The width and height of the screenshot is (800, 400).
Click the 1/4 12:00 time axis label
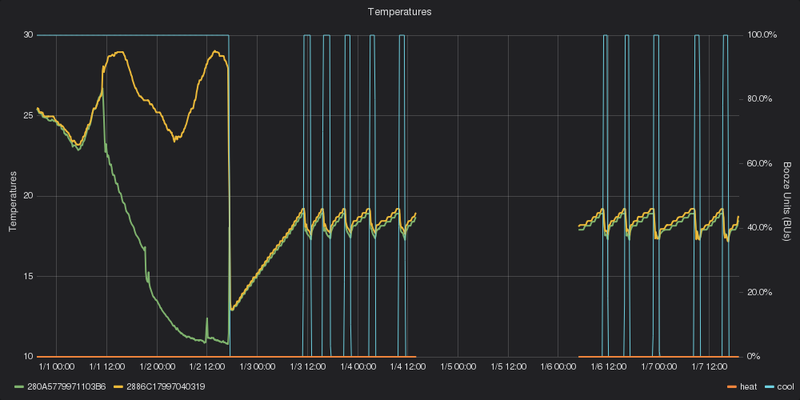coord(408,366)
